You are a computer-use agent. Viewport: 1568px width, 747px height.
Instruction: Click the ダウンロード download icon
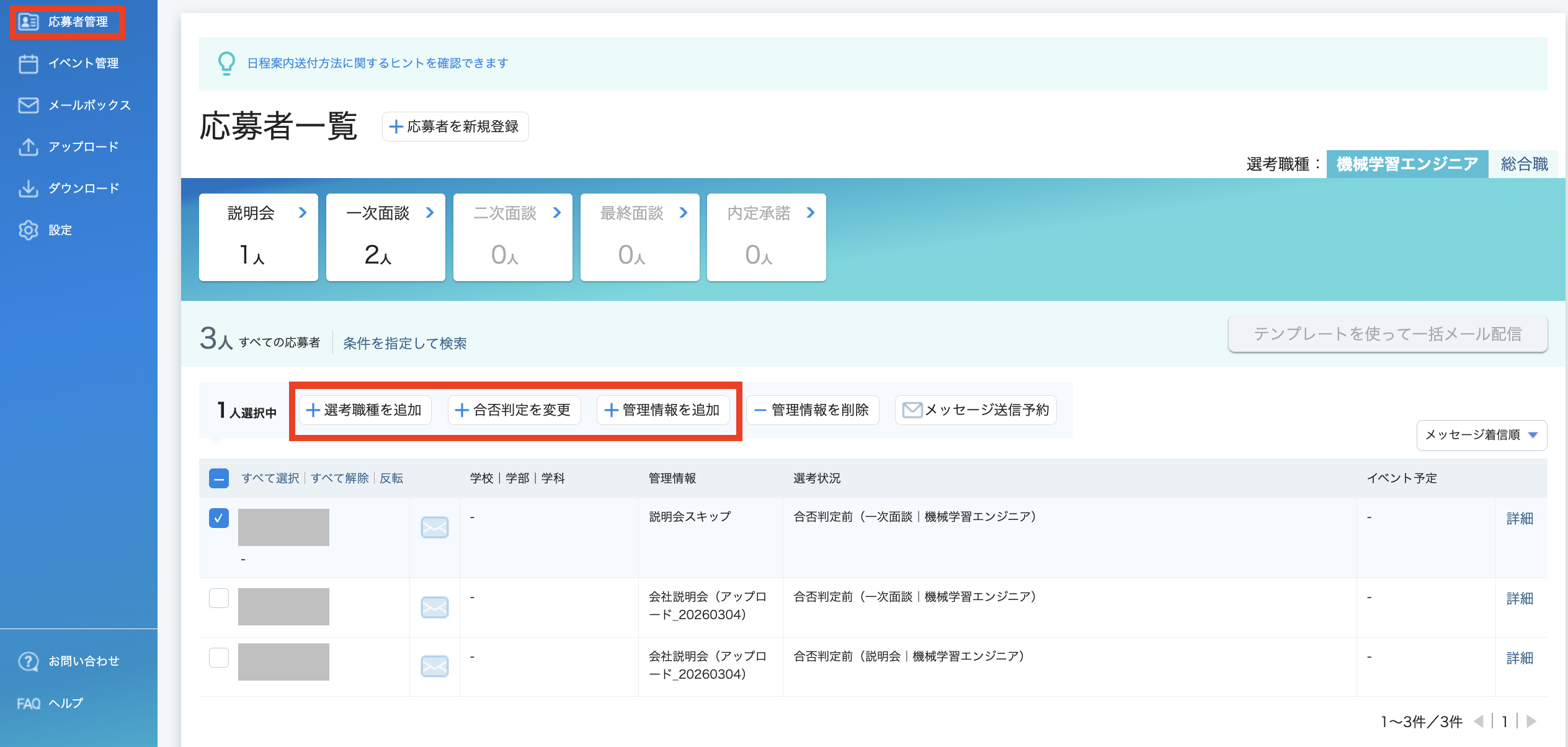pos(28,188)
